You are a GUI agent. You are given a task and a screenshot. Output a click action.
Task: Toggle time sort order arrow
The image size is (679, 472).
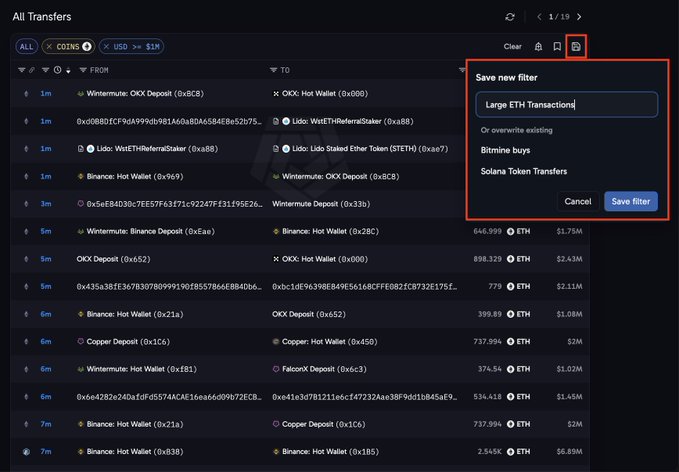pyautogui.click(x=68, y=71)
